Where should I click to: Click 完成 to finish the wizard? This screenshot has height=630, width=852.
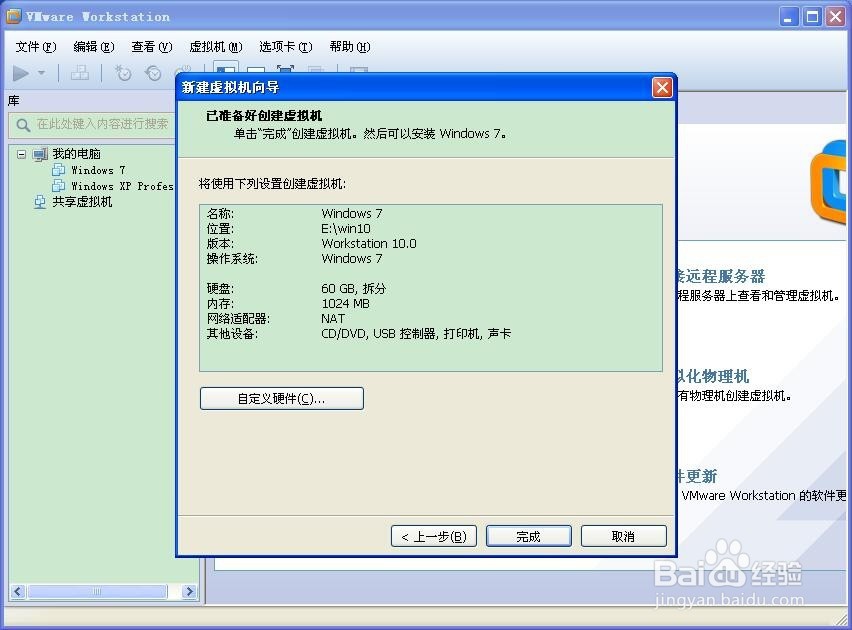(529, 537)
